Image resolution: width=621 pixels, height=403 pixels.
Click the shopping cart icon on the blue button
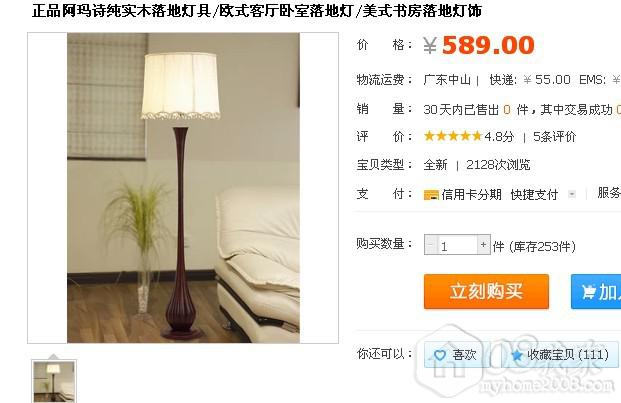coord(589,293)
